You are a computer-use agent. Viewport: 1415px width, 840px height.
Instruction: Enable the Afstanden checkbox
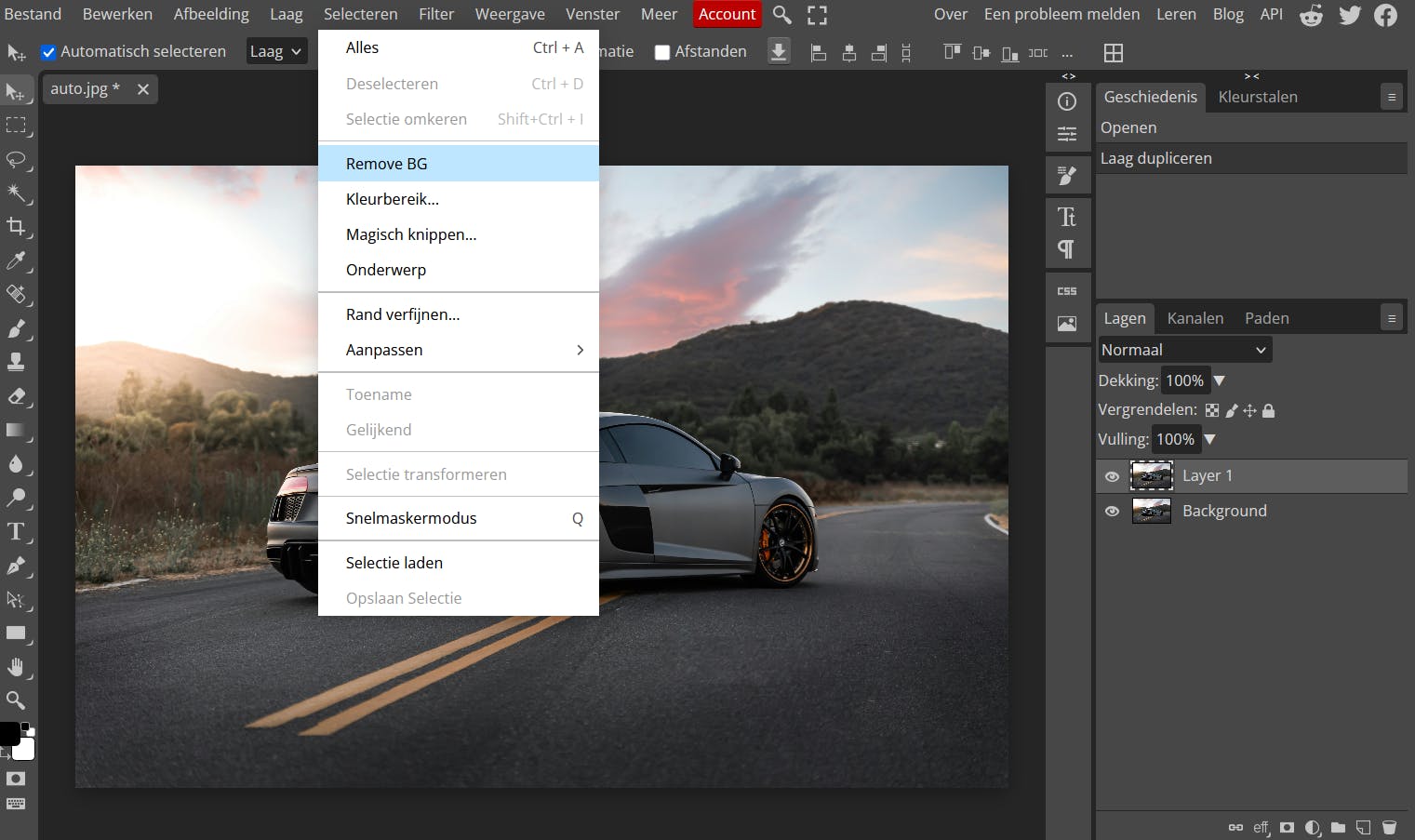click(x=662, y=52)
